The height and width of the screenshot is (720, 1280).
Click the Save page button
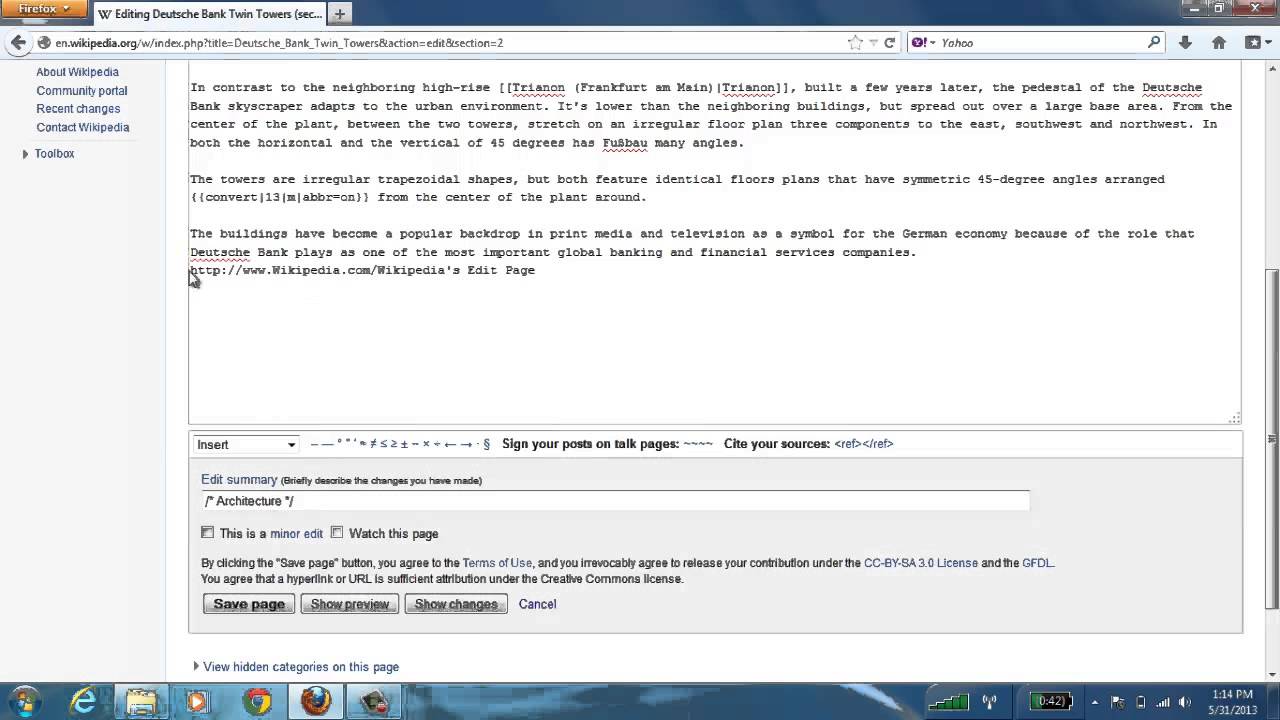249,604
